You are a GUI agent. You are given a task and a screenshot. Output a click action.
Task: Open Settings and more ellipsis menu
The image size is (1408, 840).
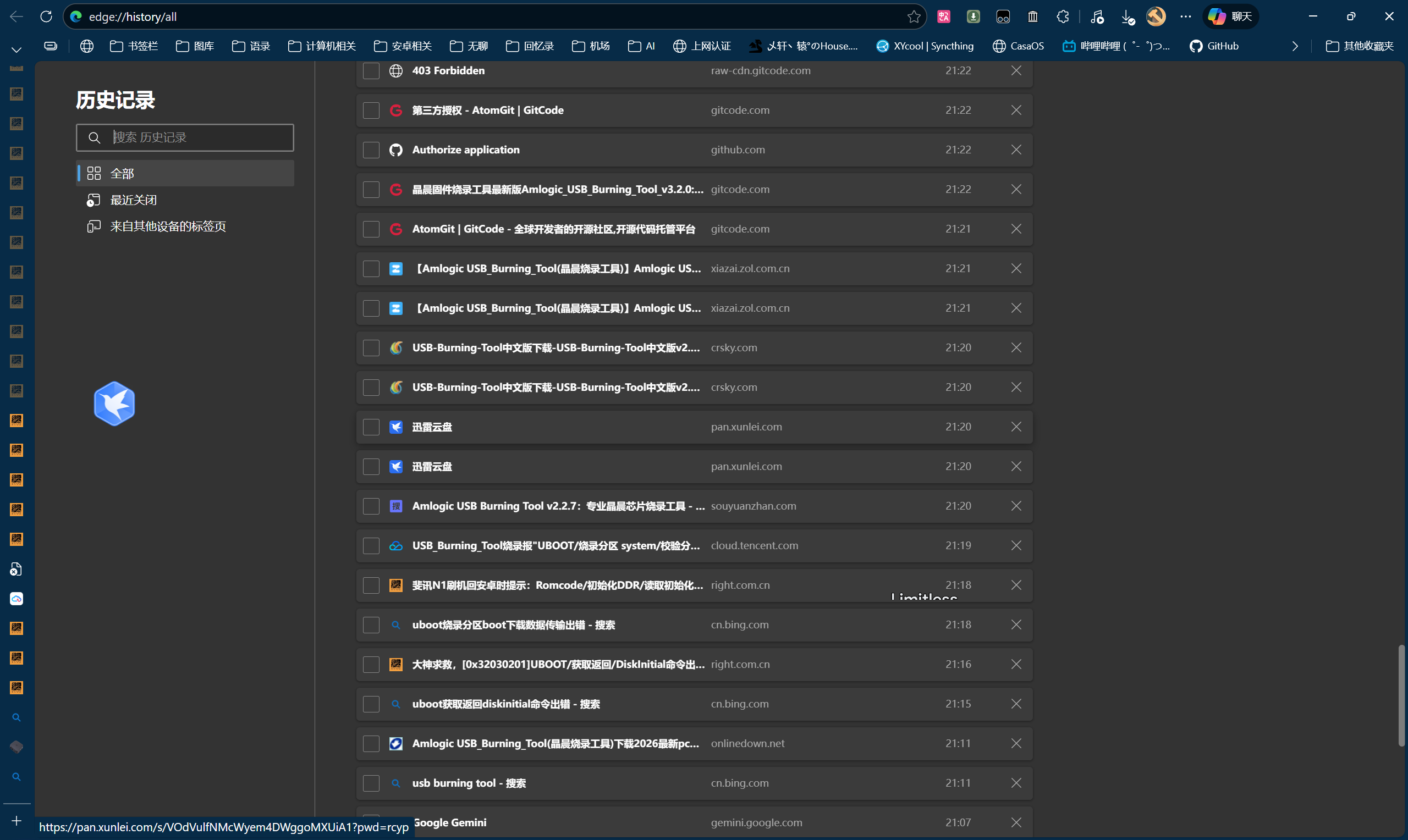click(x=1185, y=16)
